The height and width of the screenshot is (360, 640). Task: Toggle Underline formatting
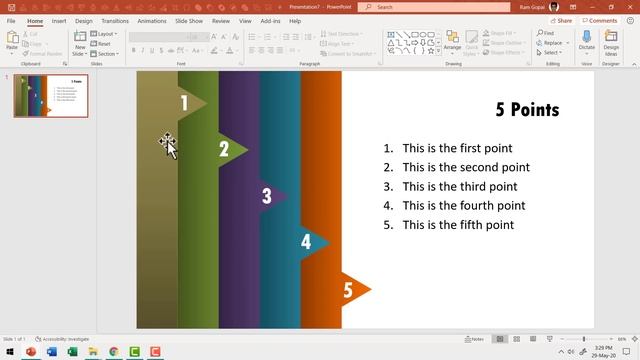152,51
